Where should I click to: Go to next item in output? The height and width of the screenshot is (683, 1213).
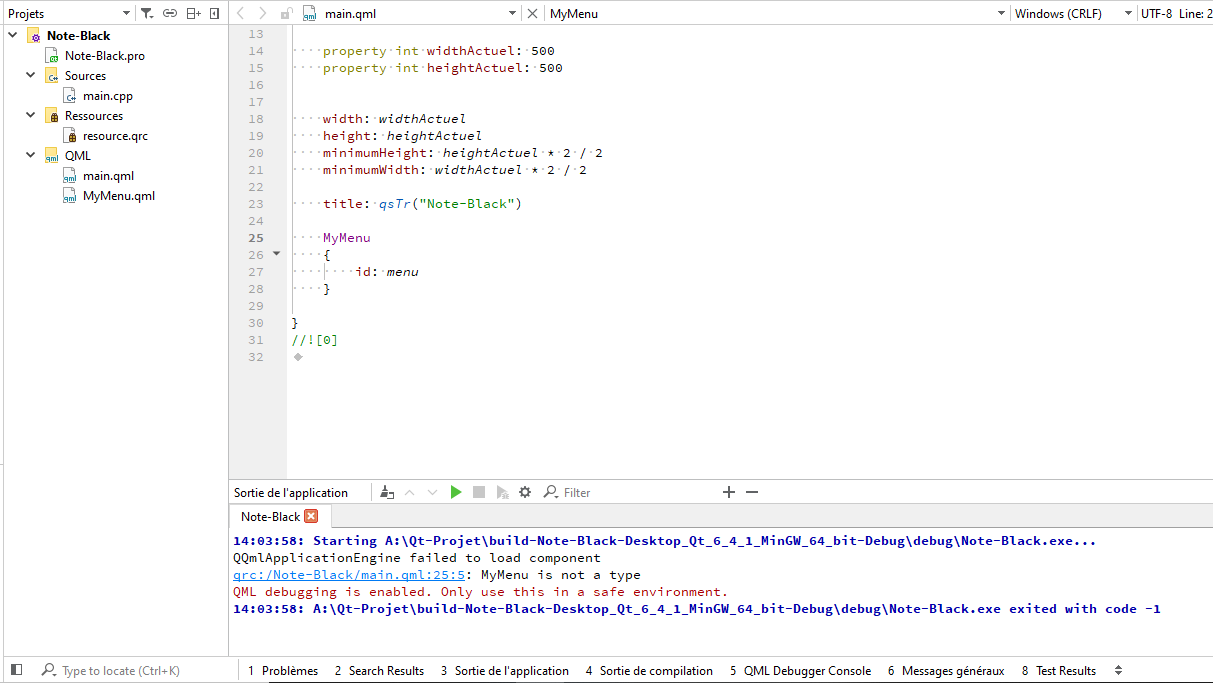432,492
